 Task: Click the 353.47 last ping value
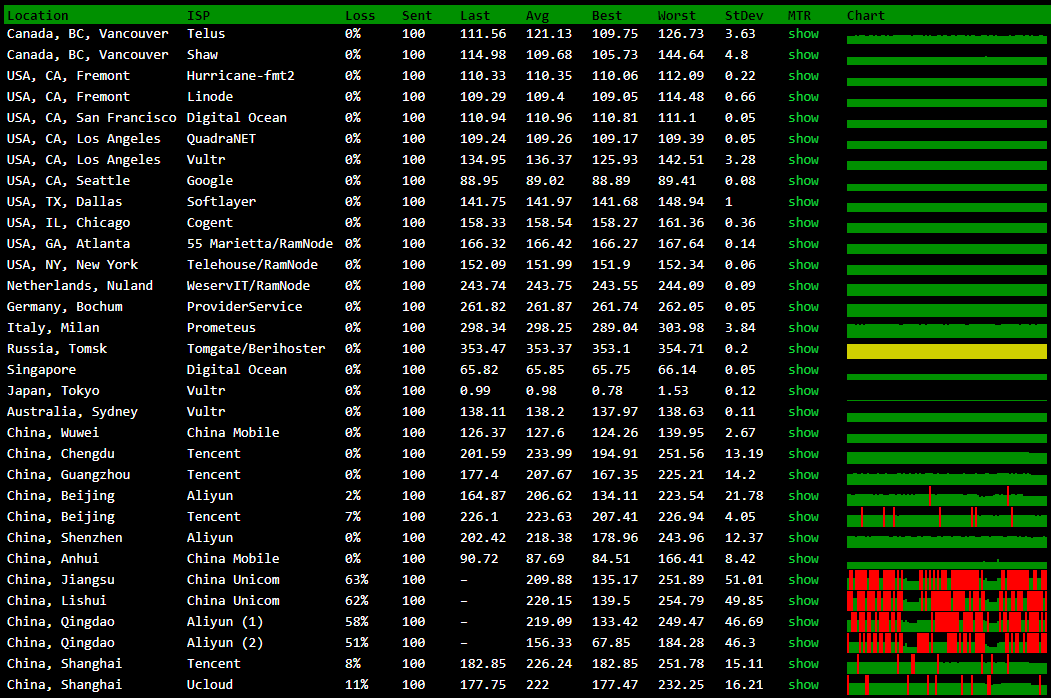click(483, 349)
